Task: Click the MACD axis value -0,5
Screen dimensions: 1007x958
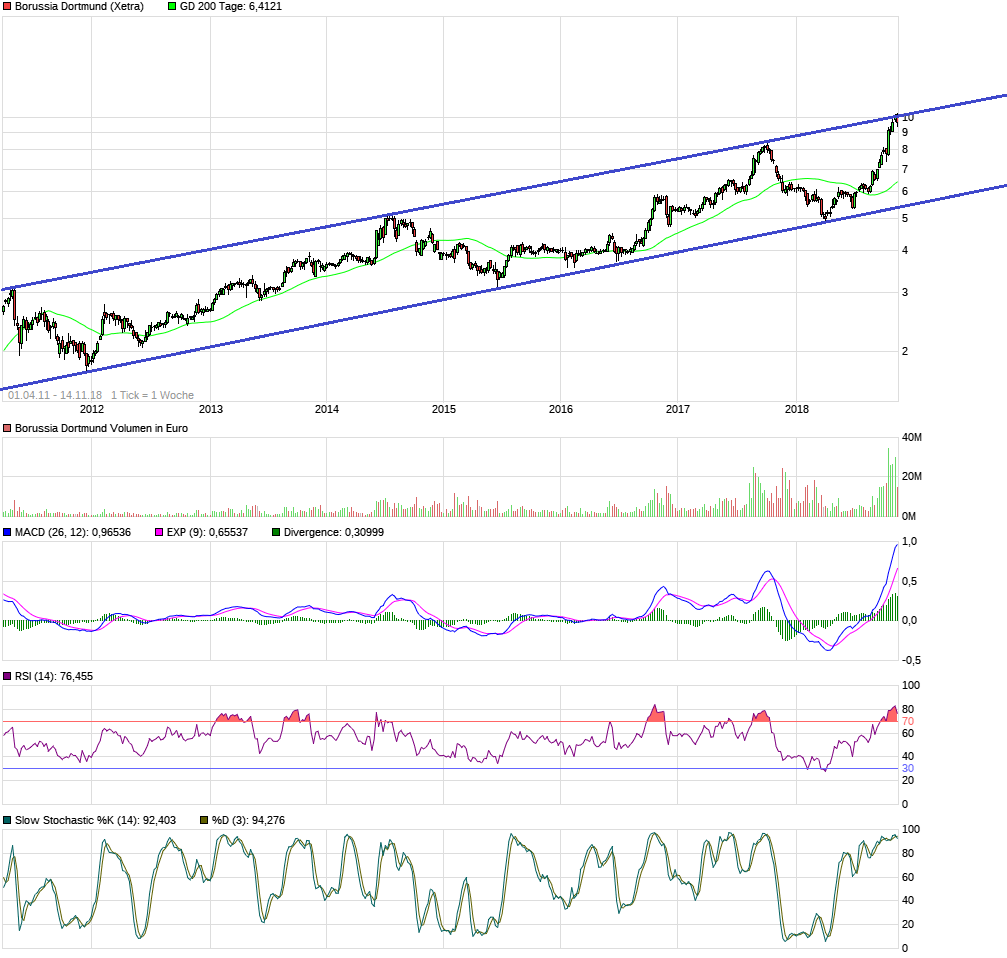Action: point(911,660)
